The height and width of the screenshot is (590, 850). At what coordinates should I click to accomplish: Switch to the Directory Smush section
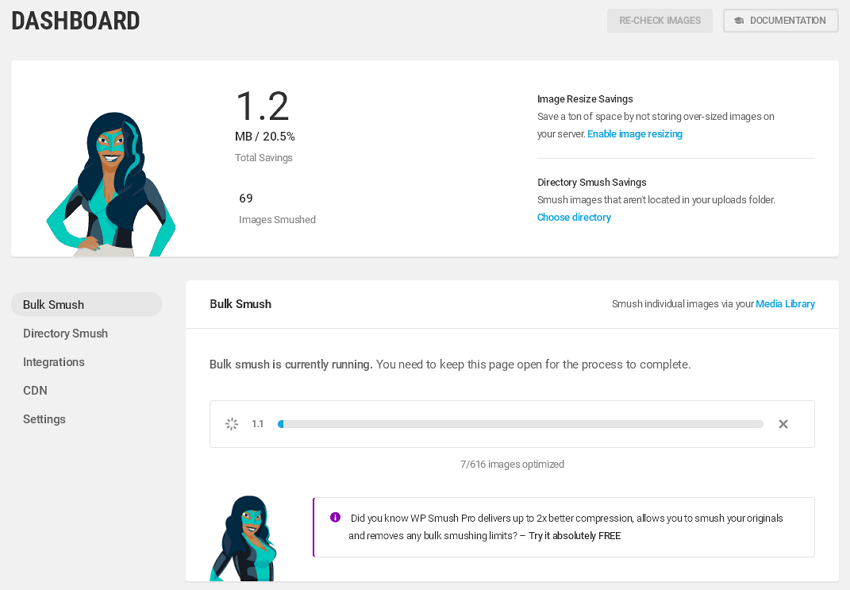point(66,334)
